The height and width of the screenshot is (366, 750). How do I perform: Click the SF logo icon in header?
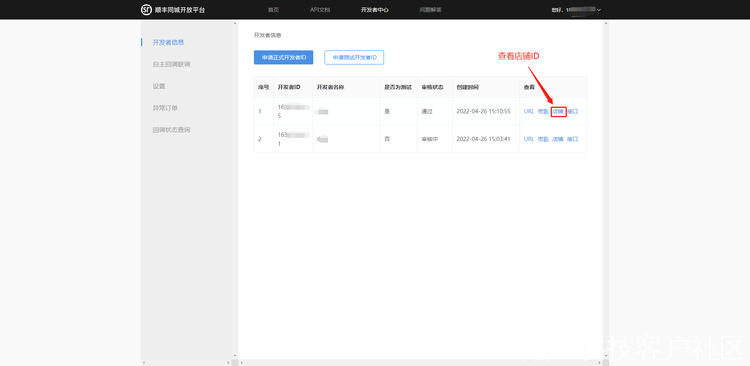point(146,10)
